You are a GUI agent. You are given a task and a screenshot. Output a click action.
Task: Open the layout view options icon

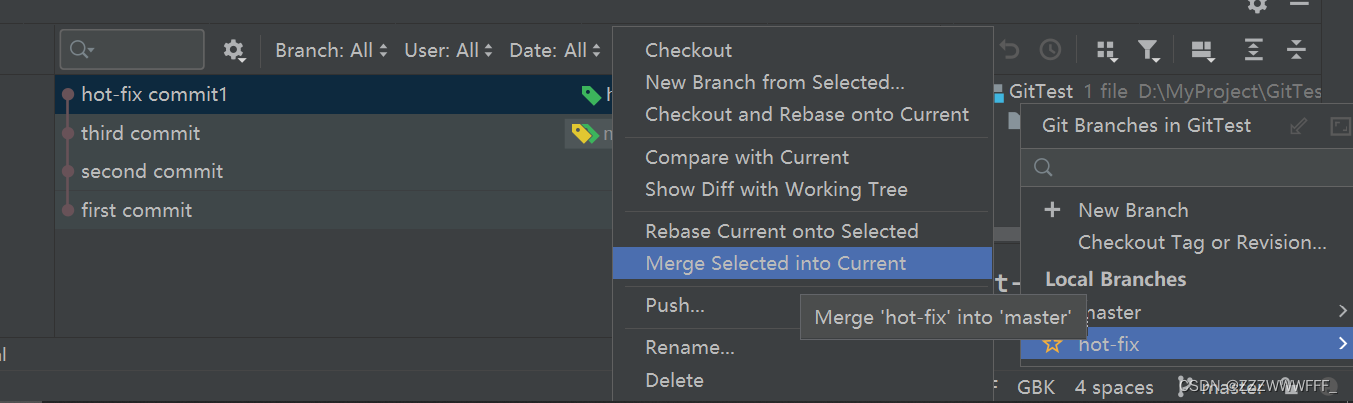point(1202,50)
